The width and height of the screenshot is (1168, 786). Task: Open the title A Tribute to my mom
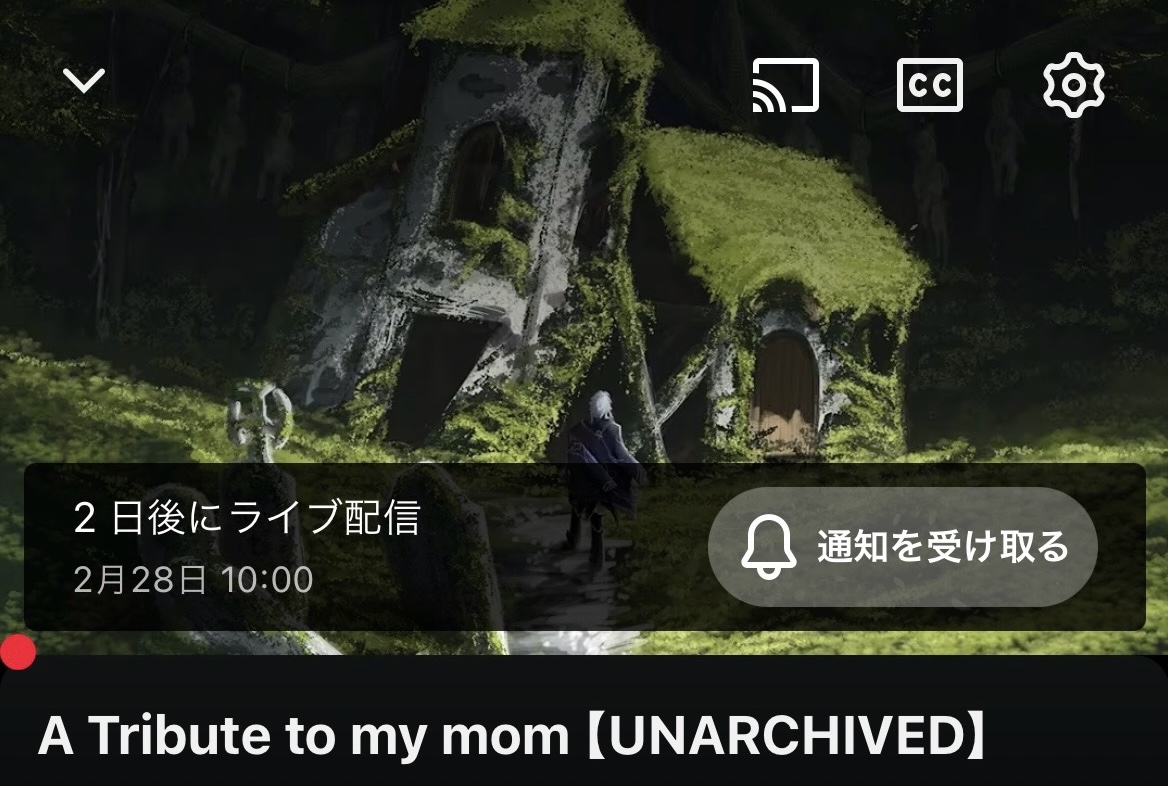[x=303, y=735]
